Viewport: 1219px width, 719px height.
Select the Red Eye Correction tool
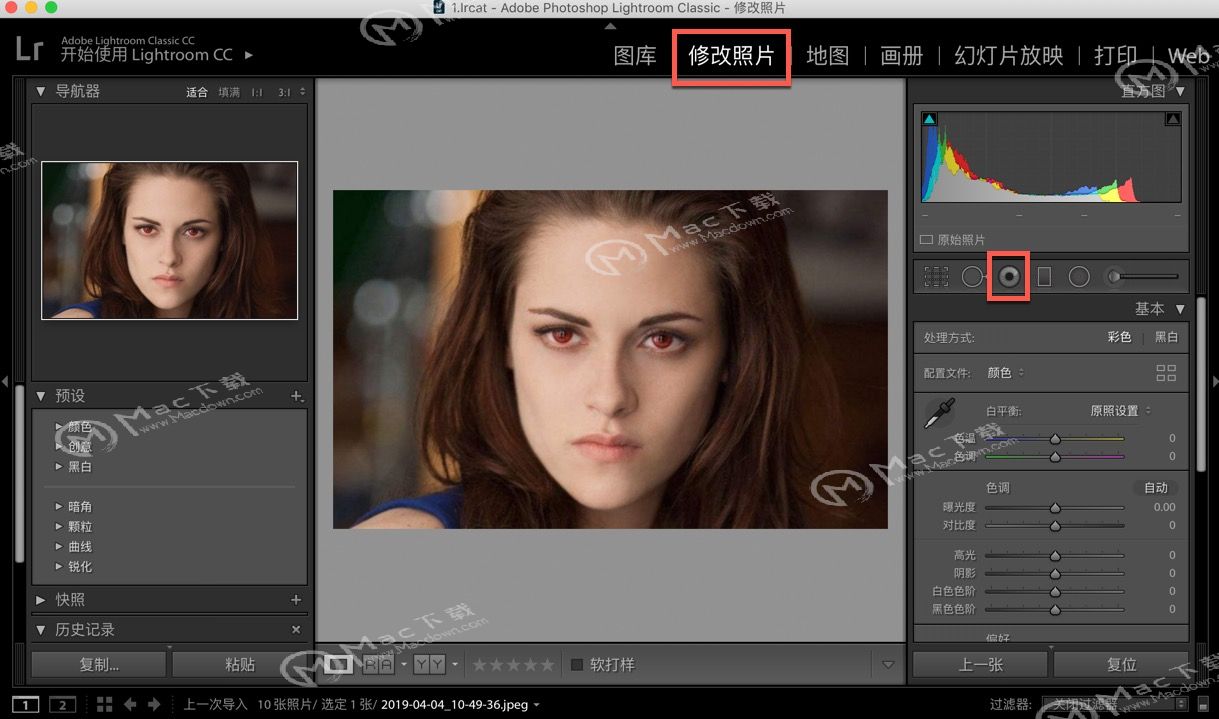pyautogui.click(x=1009, y=277)
